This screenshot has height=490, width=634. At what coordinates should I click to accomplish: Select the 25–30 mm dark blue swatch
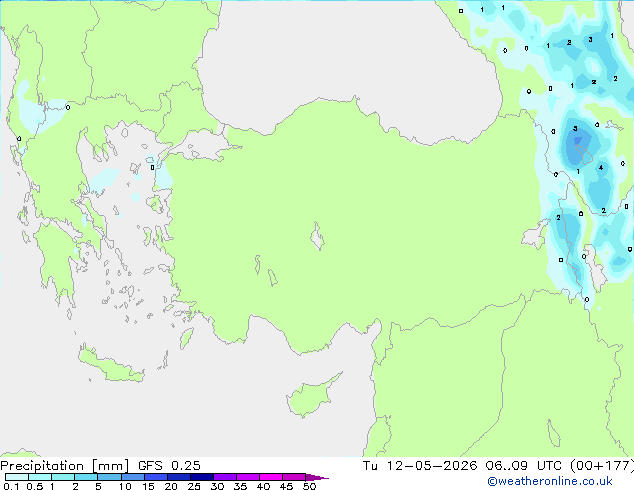(202, 477)
